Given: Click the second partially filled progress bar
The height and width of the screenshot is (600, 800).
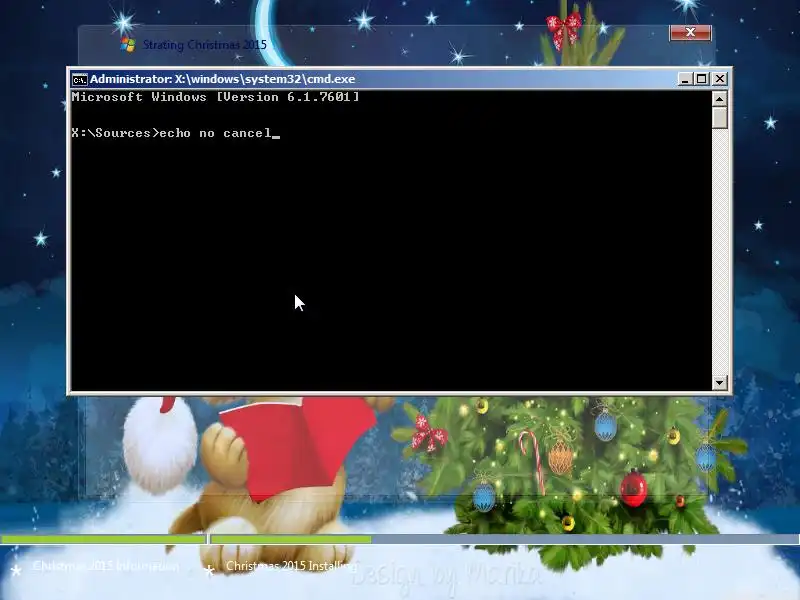Looking at the screenshot, I should coord(504,539).
